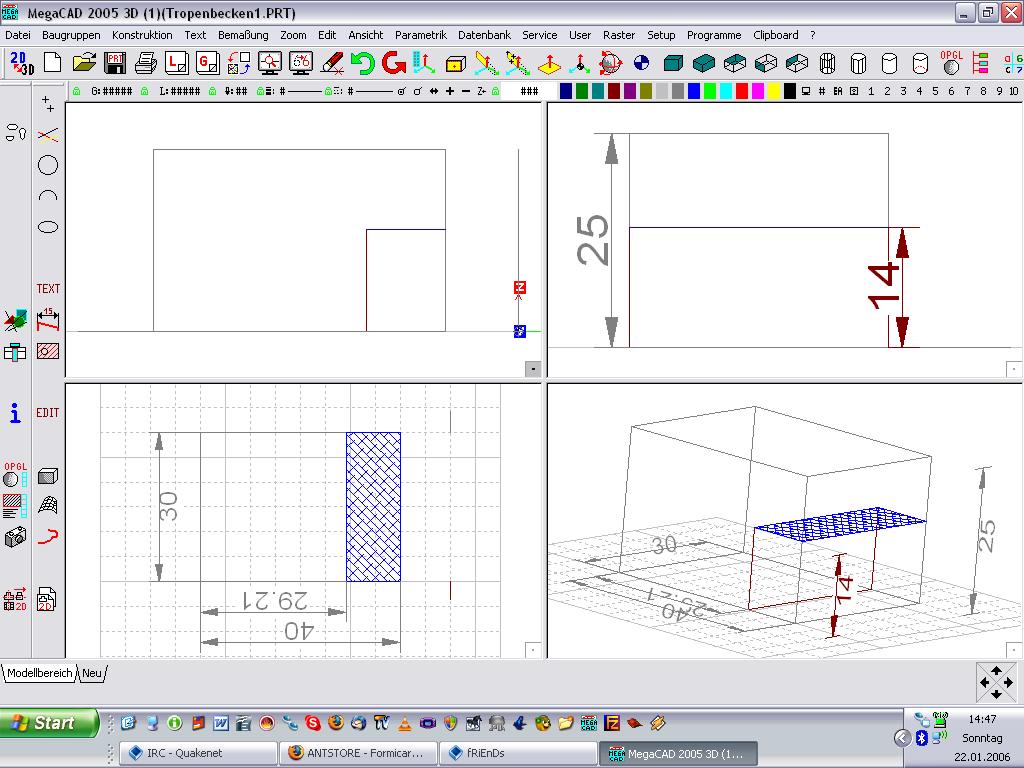
Task: Click the eraser delete icon
Action: pyautogui.click(x=332, y=64)
